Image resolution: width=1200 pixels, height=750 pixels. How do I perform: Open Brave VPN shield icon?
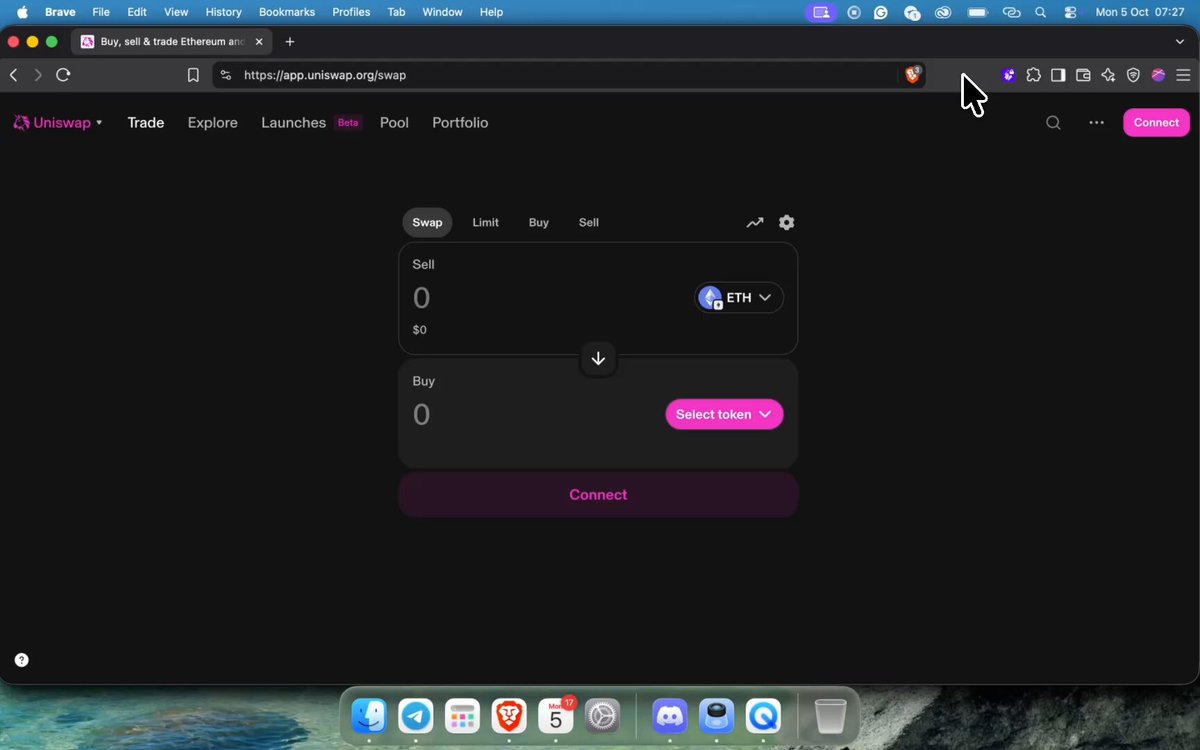click(x=1133, y=75)
